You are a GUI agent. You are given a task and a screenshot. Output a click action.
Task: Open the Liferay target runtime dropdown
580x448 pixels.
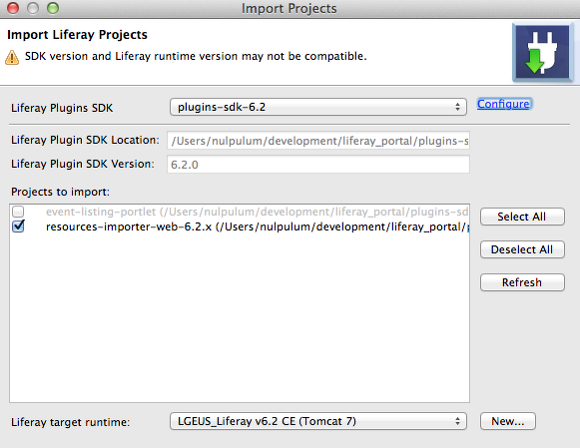(x=318, y=421)
